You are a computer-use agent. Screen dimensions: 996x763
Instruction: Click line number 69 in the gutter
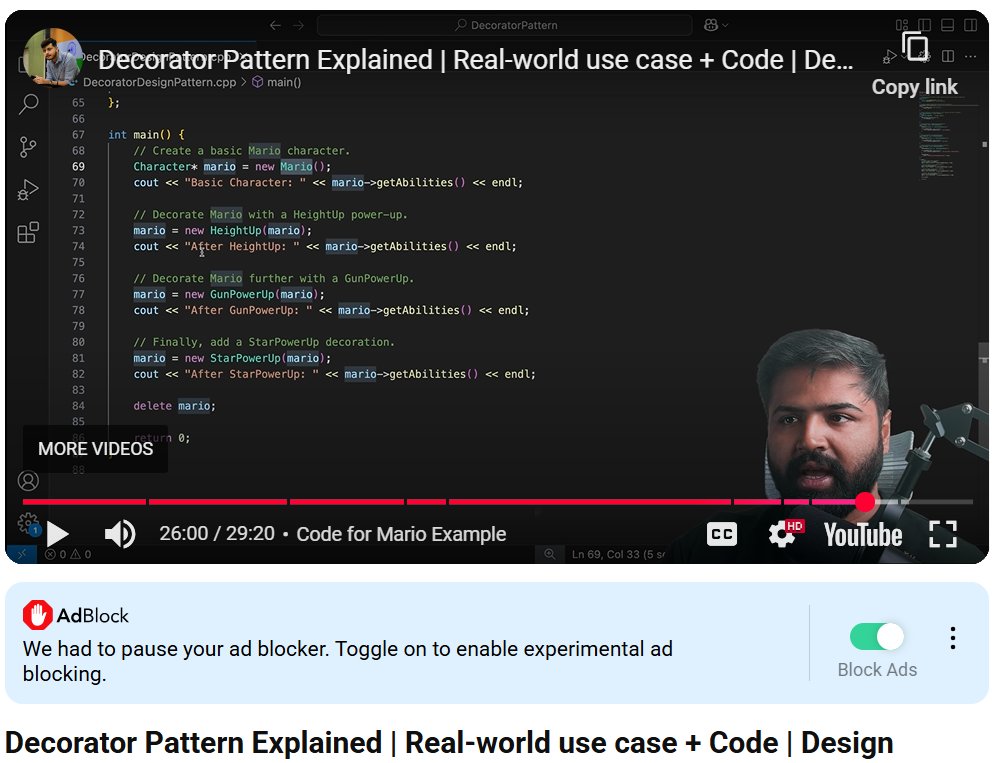(x=78, y=166)
